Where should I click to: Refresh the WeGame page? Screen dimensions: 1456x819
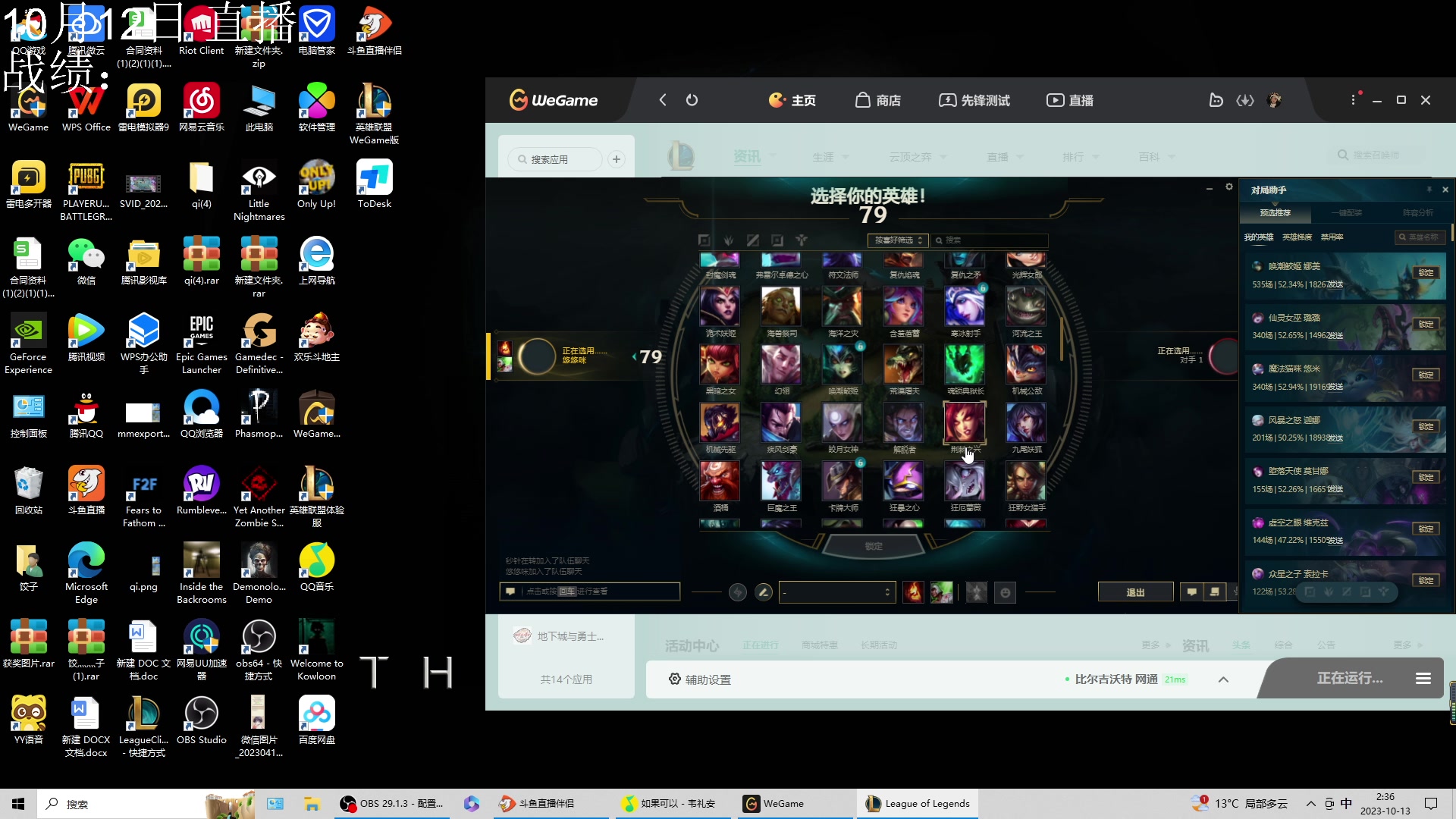click(692, 100)
